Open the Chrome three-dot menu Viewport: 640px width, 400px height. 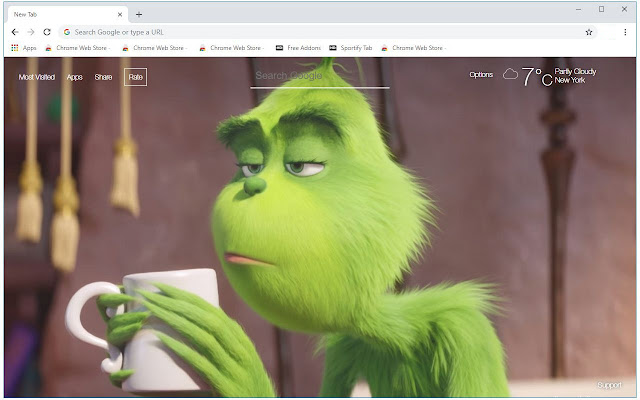point(625,32)
